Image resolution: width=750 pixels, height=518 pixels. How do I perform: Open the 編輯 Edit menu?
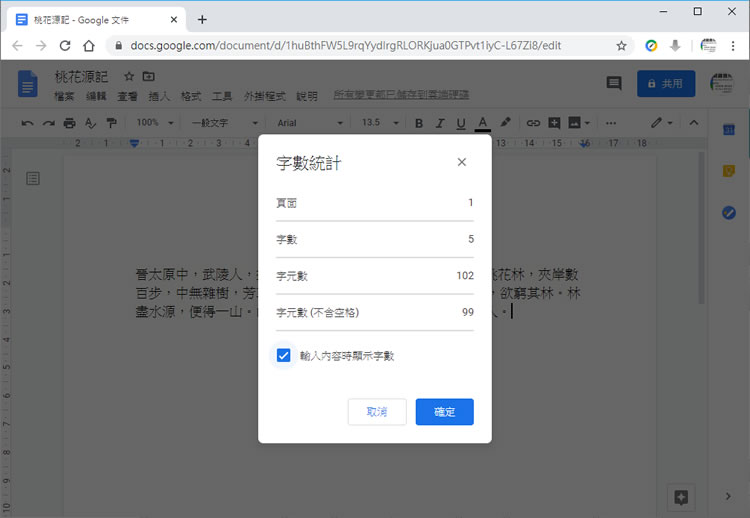click(x=96, y=96)
